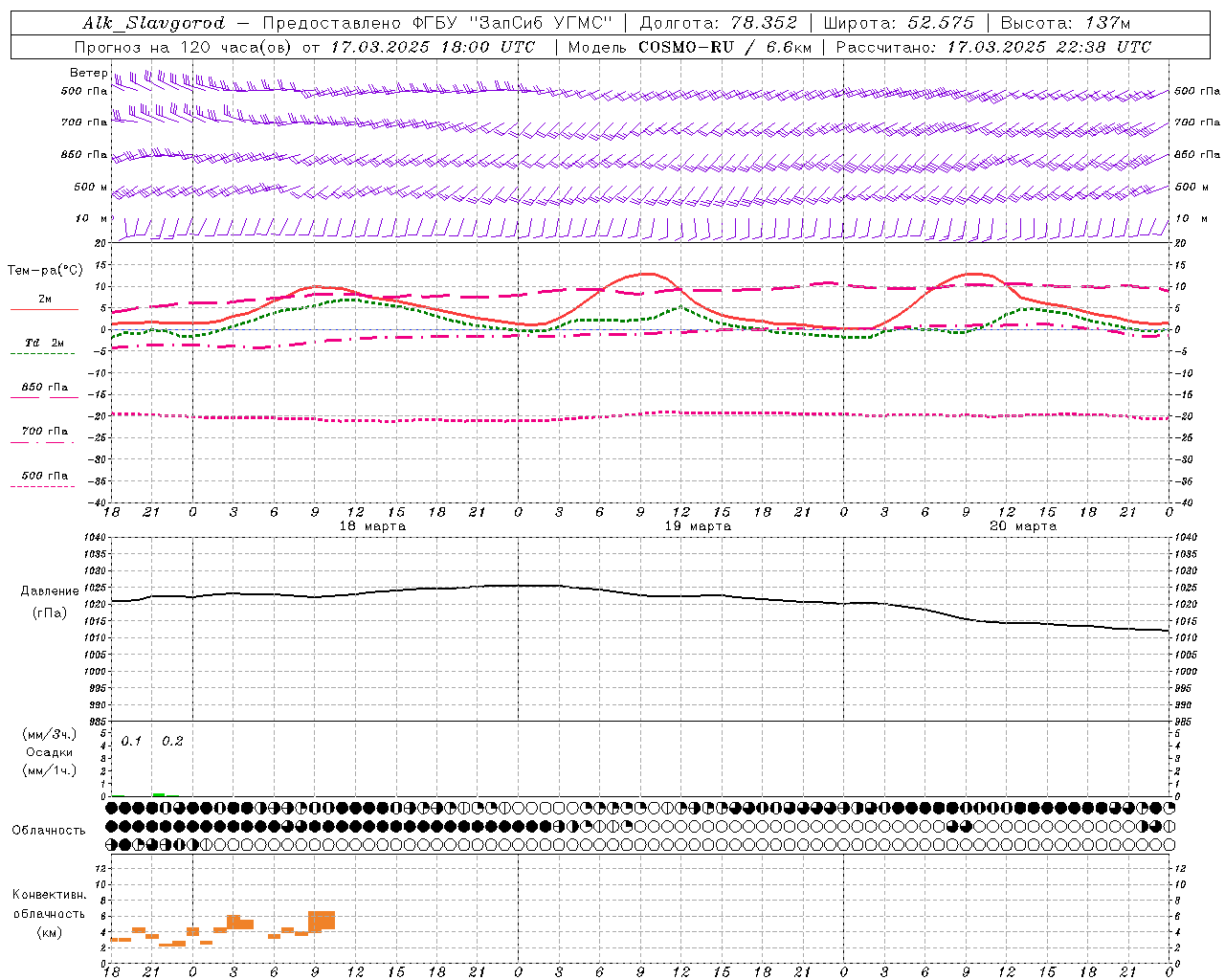This screenshot has width=1225, height=980.
Task: Click the (мм/3ч.) precipitation unit label
Action: (50, 734)
